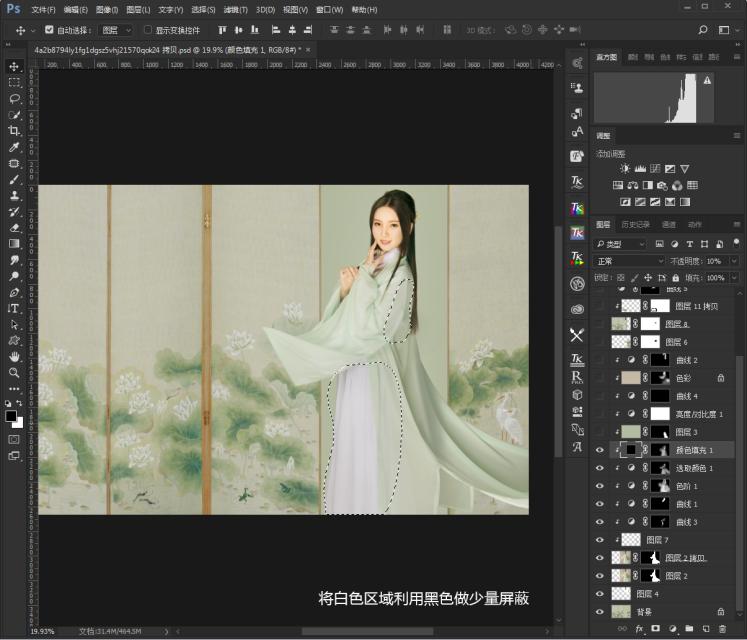Toggle visibility of 颜色填充 1 layer
Image resolution: width=747 pixels, height=640 pixels.
pyautogui.click(x=600, y=450)
